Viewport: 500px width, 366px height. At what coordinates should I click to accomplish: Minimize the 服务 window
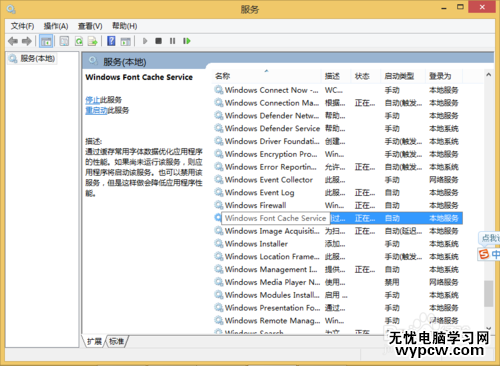pyautogui.click(x=444, y=8)
